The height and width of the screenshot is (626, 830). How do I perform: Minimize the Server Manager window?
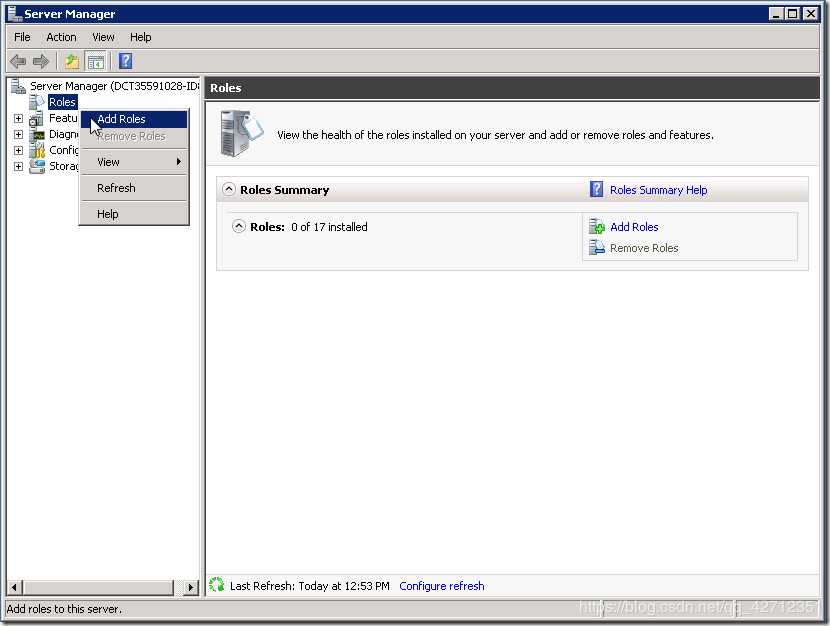776,14
